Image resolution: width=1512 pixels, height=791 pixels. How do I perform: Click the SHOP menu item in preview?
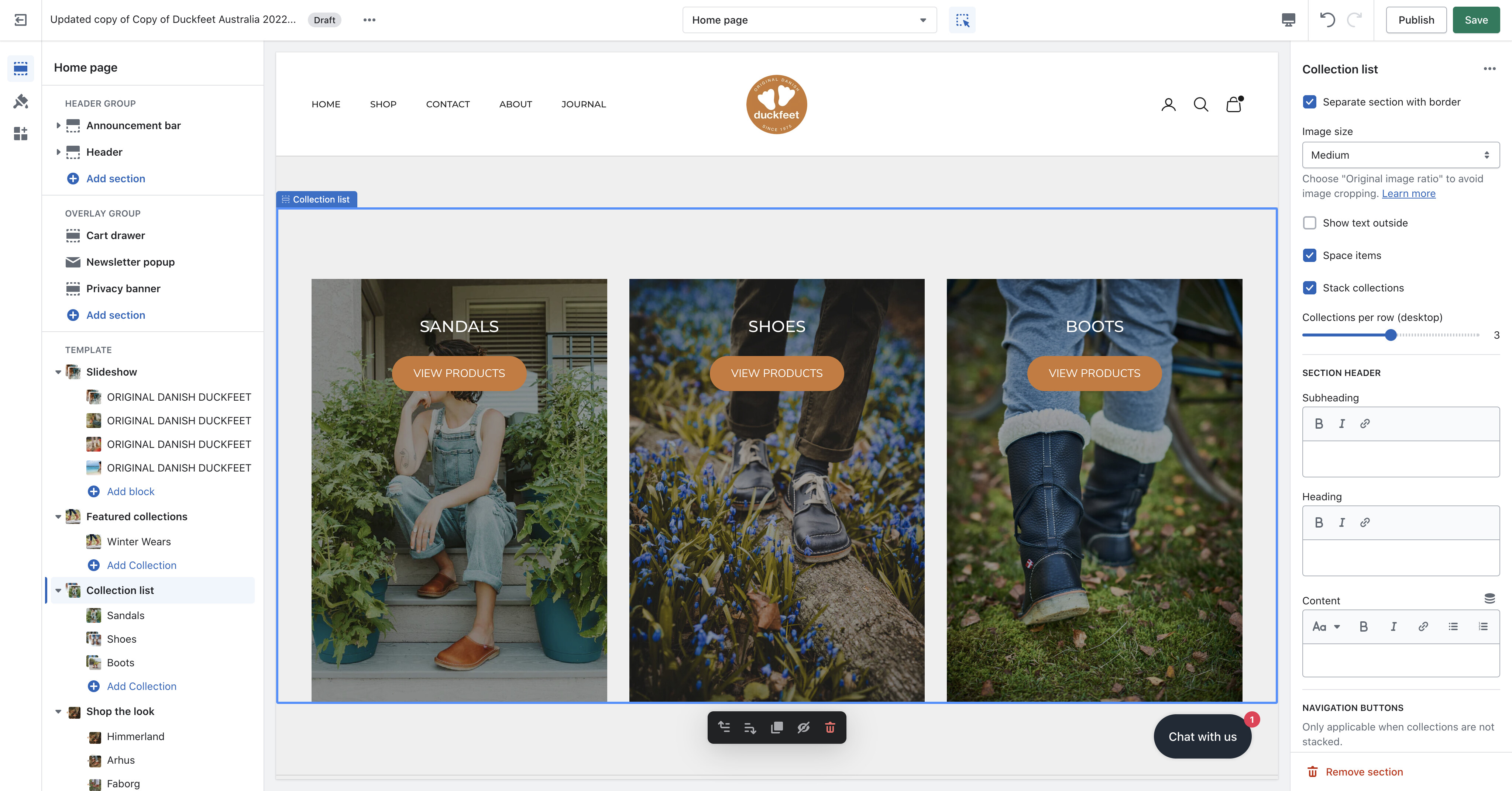point(383,104)
